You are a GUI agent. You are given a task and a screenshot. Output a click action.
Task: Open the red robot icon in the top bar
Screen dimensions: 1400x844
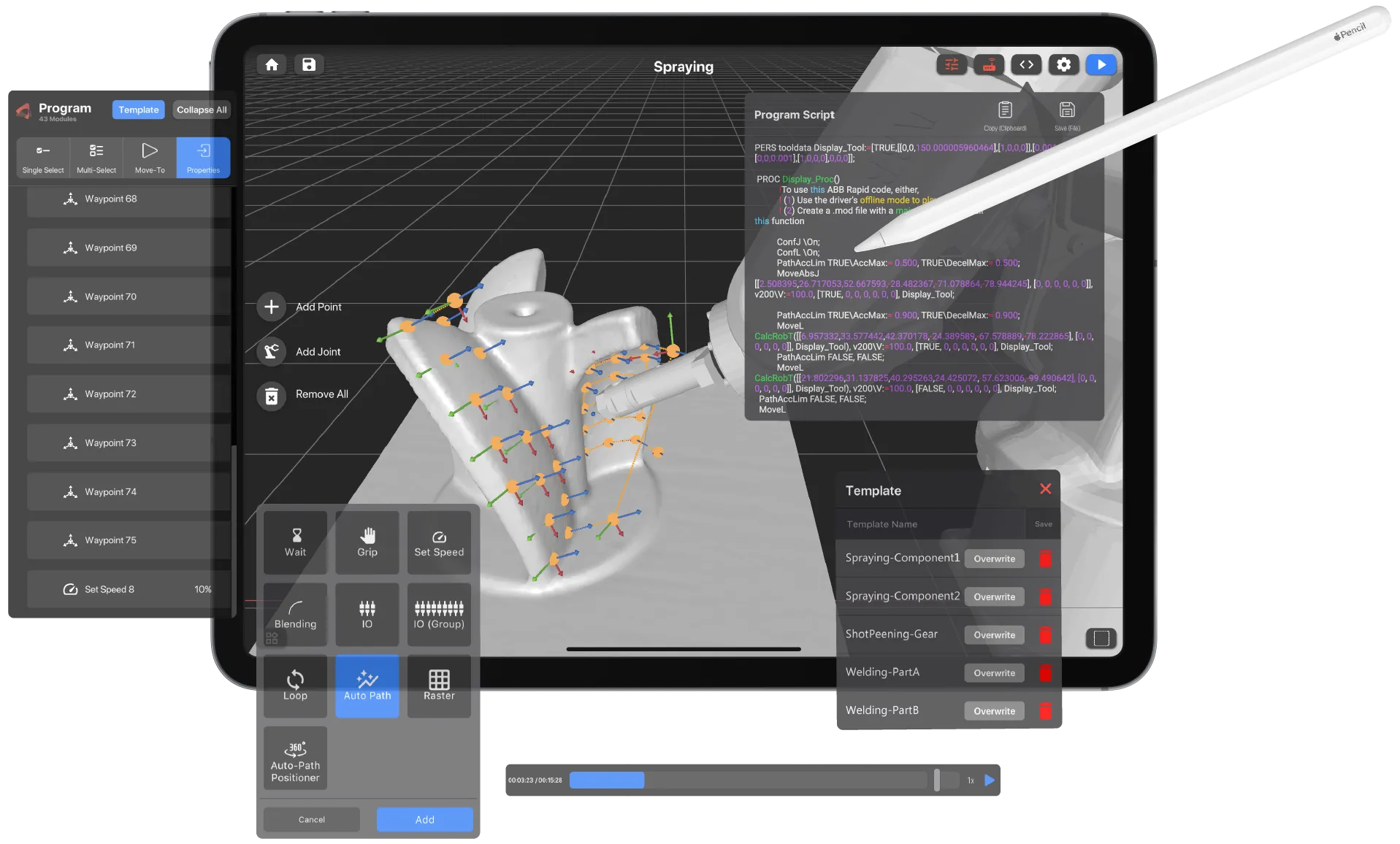(x=989, y=65)
